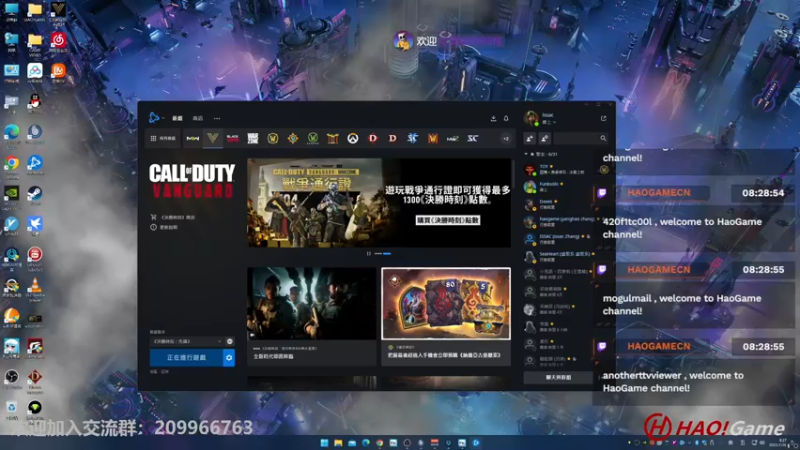This screenshot has height=450, width=800.
Task: Select the Warzone game icon
Action: coord(253,138)
